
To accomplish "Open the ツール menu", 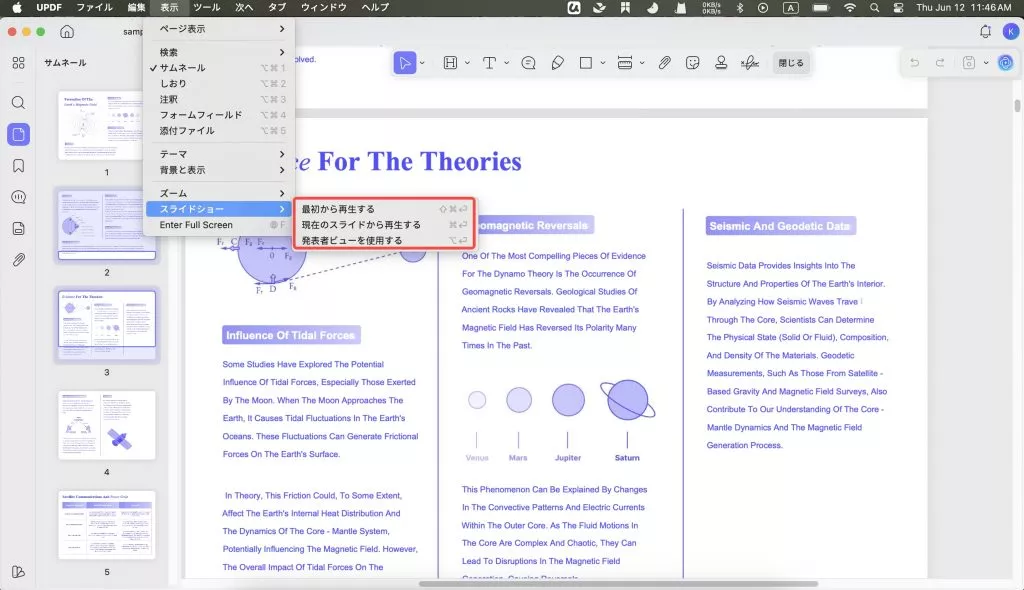I will [206, 7].
